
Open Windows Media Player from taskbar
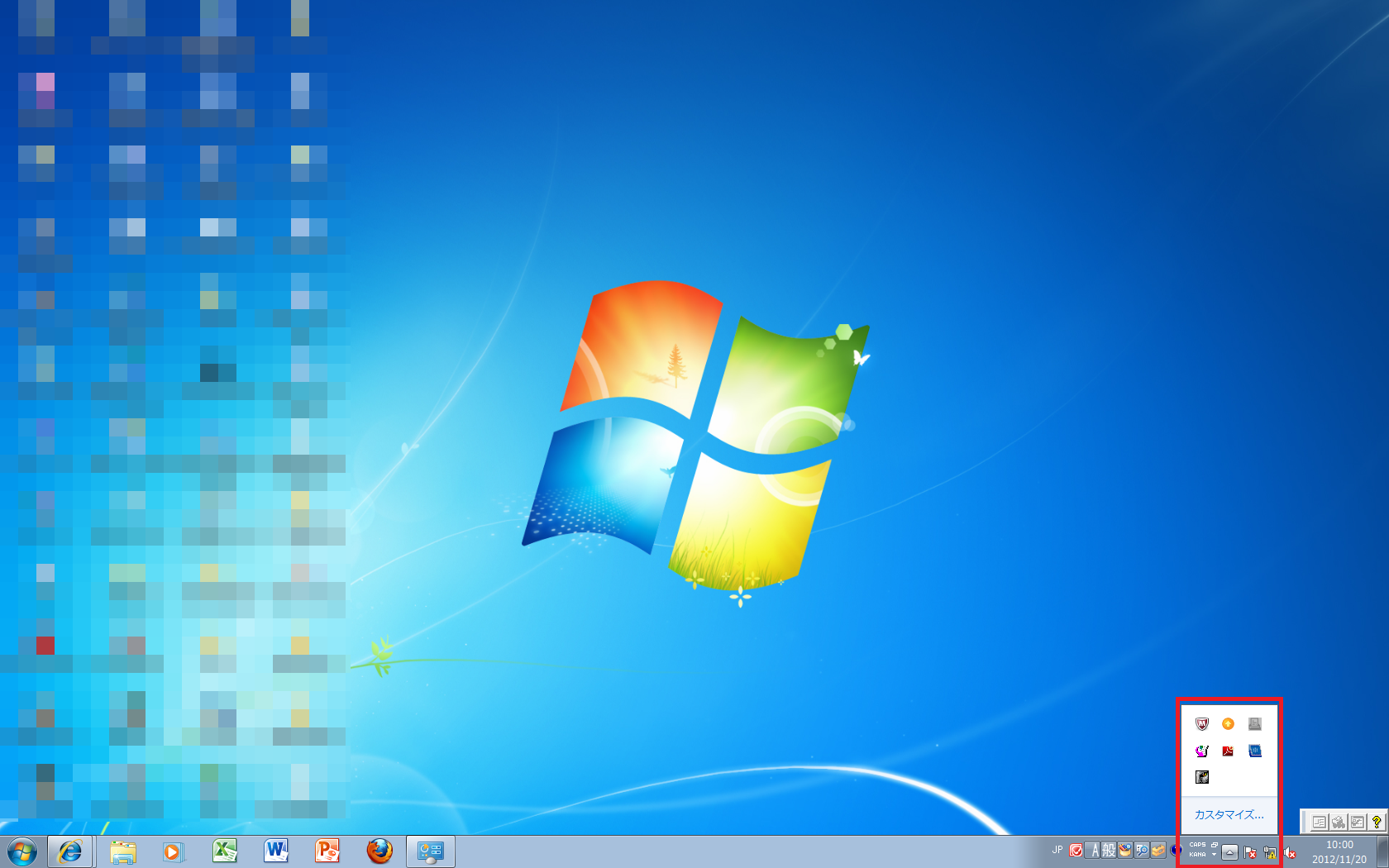173,851
